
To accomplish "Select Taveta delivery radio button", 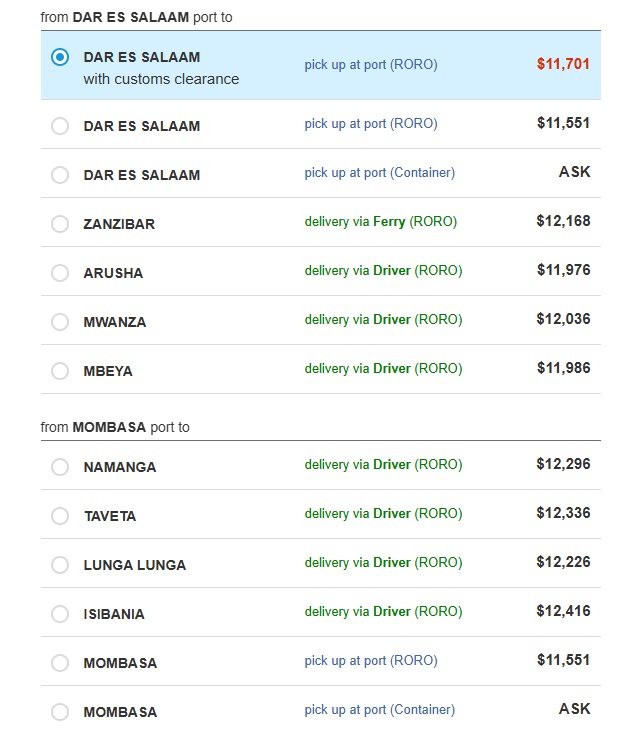I will (x=60, y=516).
